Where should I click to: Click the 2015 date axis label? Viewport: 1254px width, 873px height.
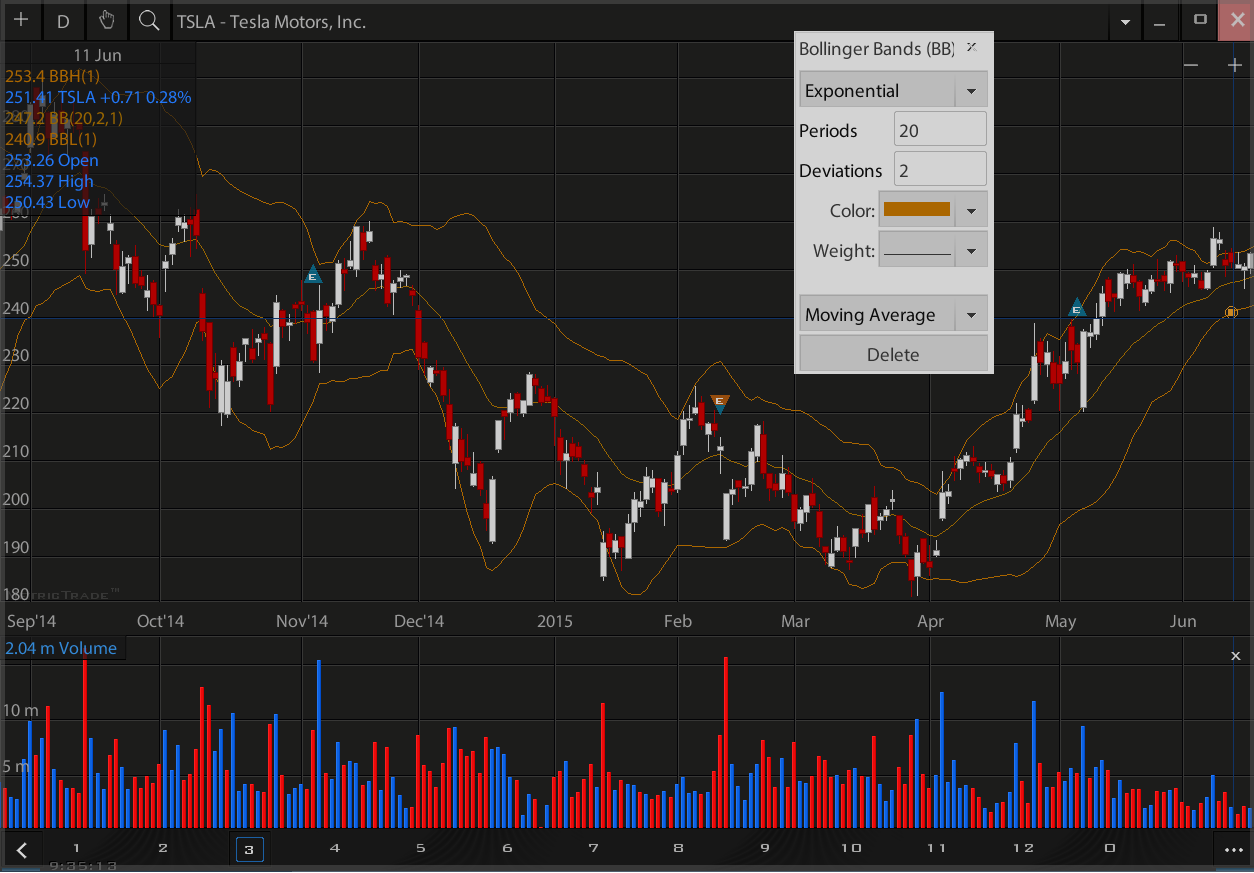pos(555,621)
